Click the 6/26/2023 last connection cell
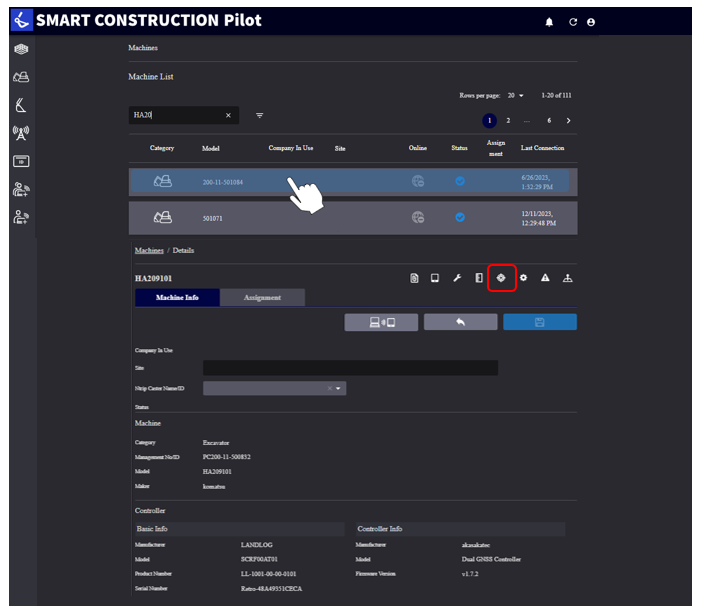Image resolution: width=705 pixels, height=614 pixels. point(537,182)
